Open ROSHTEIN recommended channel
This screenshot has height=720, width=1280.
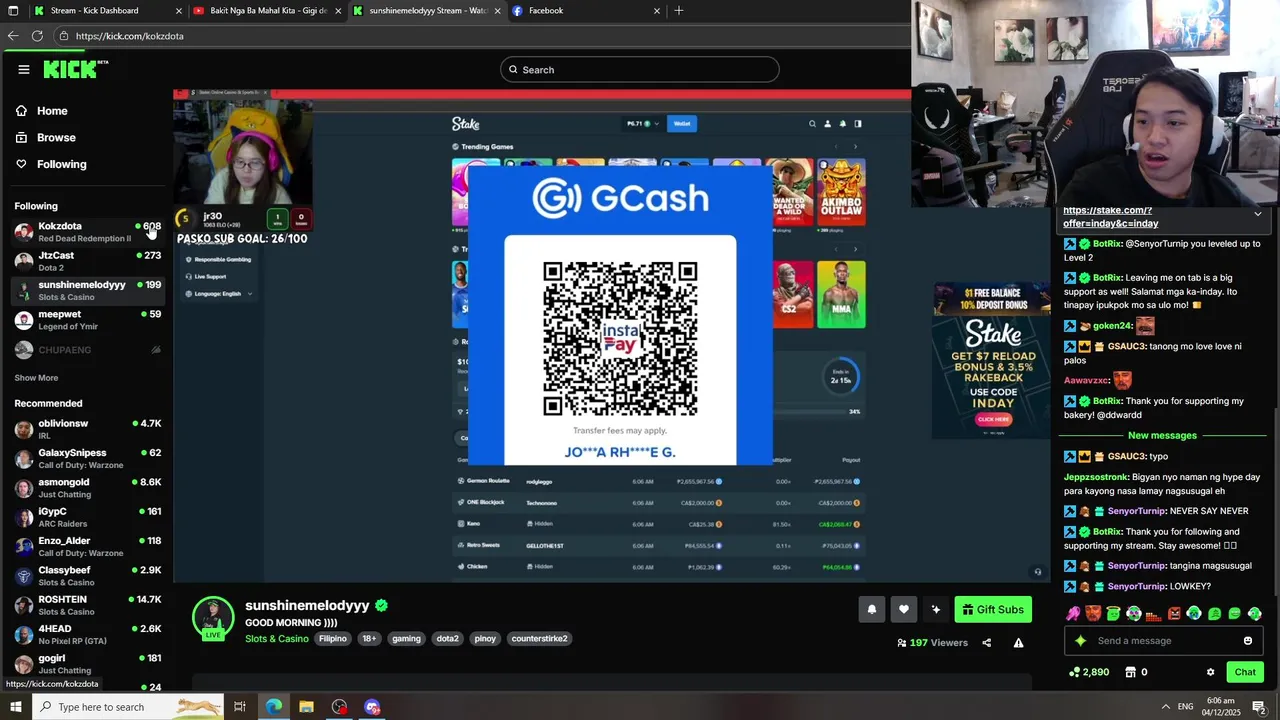tap(88, 605)
